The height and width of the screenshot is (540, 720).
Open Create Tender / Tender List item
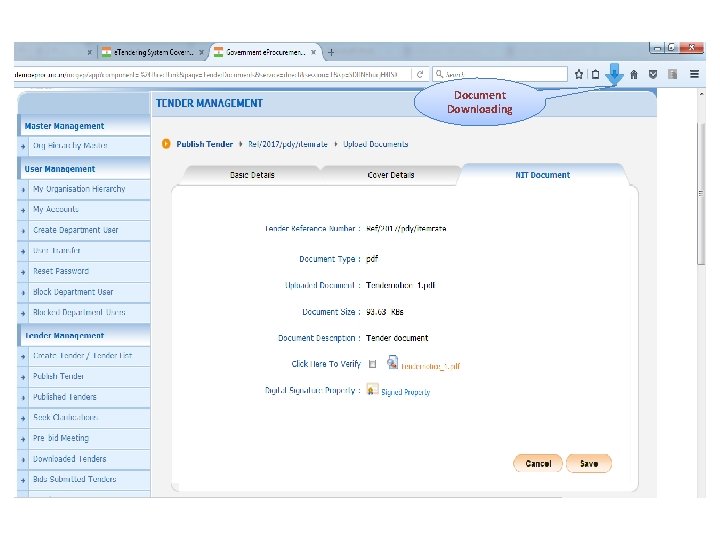(x=89, y=356)
